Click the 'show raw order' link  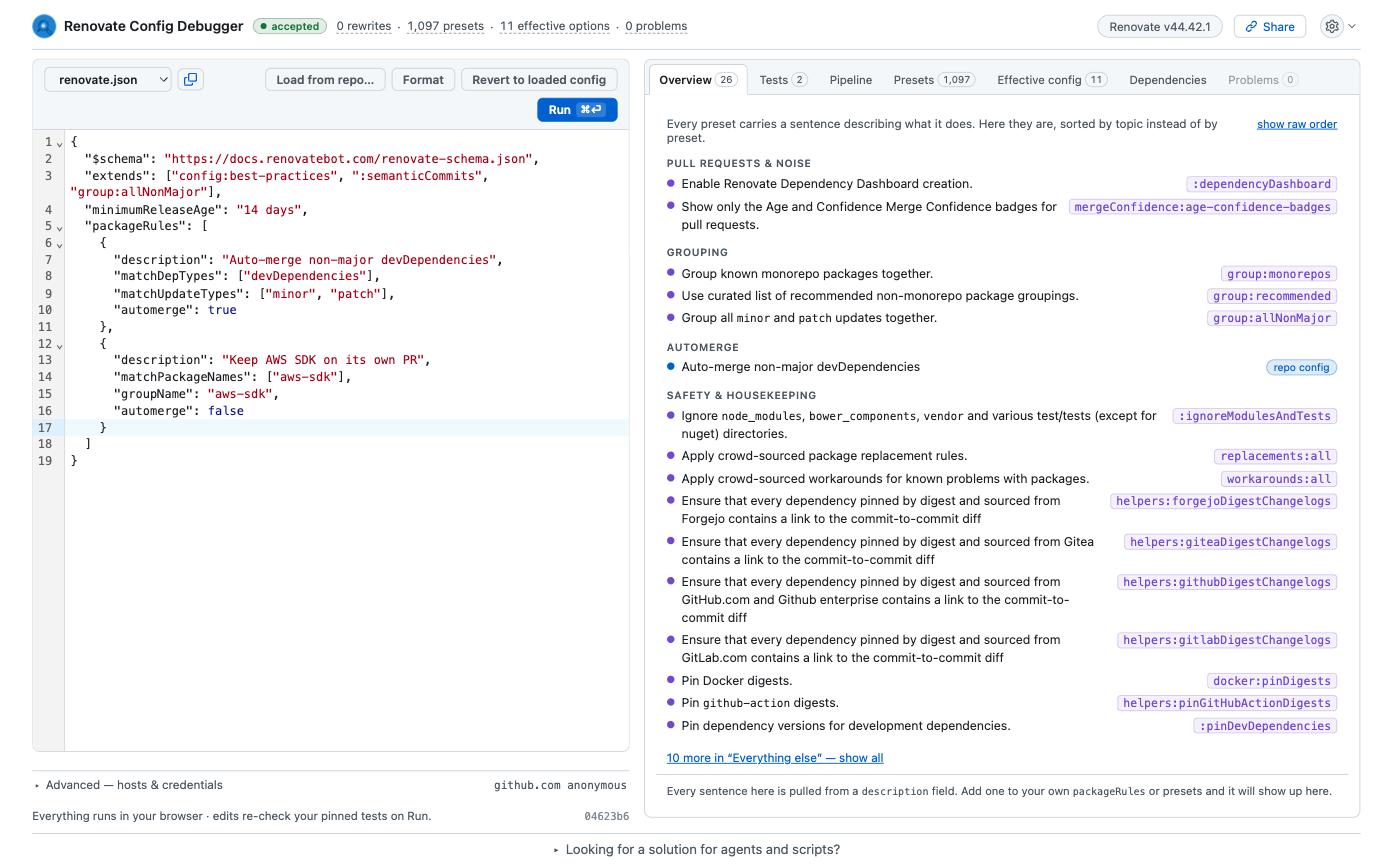1297,124
